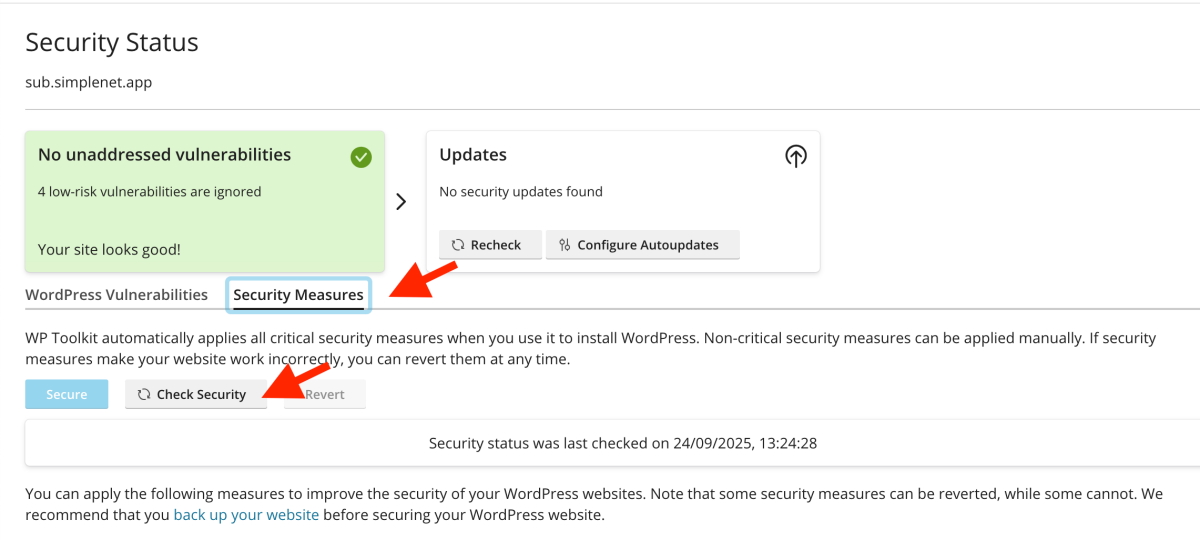1200x540 pixels.
Task: Follow the "back up your website" link
Action: [x=246, y=516]
